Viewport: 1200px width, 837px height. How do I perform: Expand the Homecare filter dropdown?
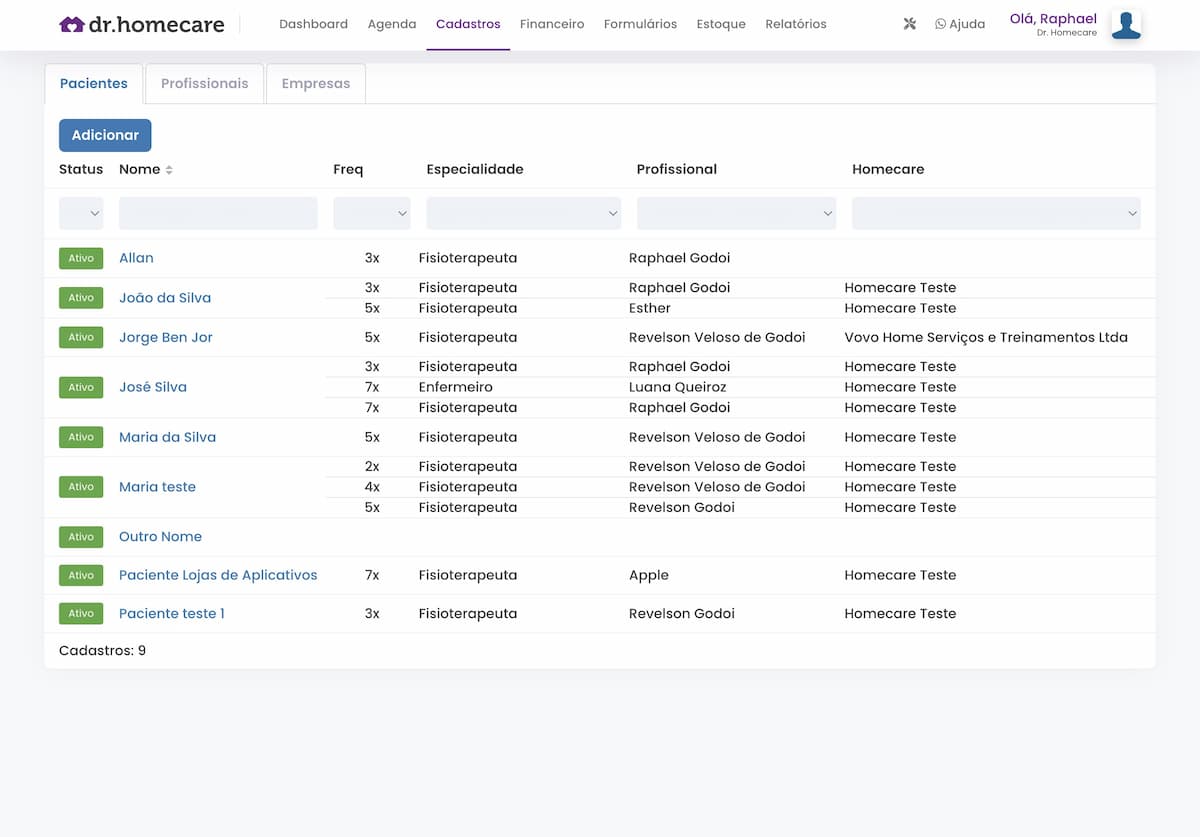995,213
